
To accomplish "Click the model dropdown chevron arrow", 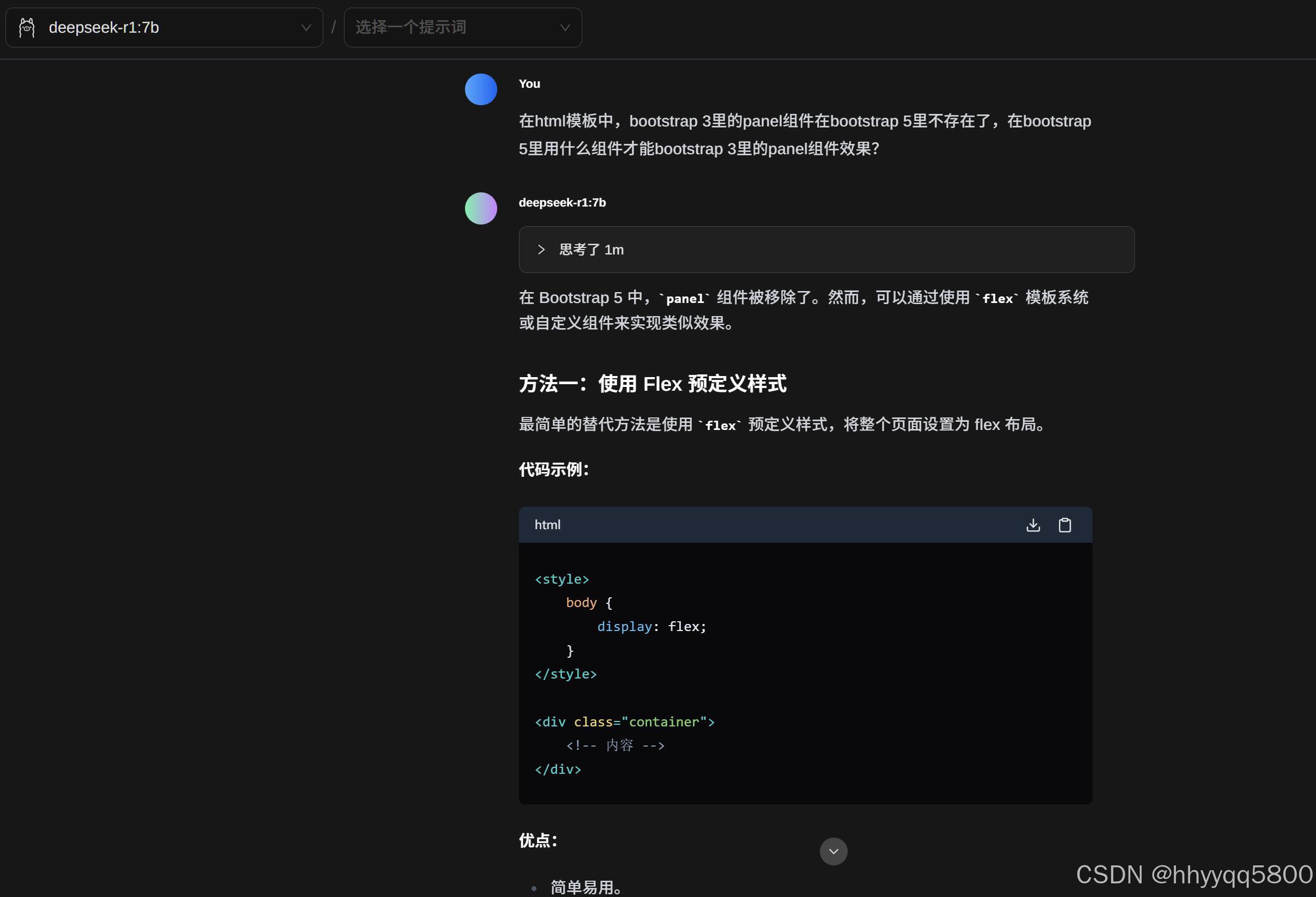I will point(306,28).
